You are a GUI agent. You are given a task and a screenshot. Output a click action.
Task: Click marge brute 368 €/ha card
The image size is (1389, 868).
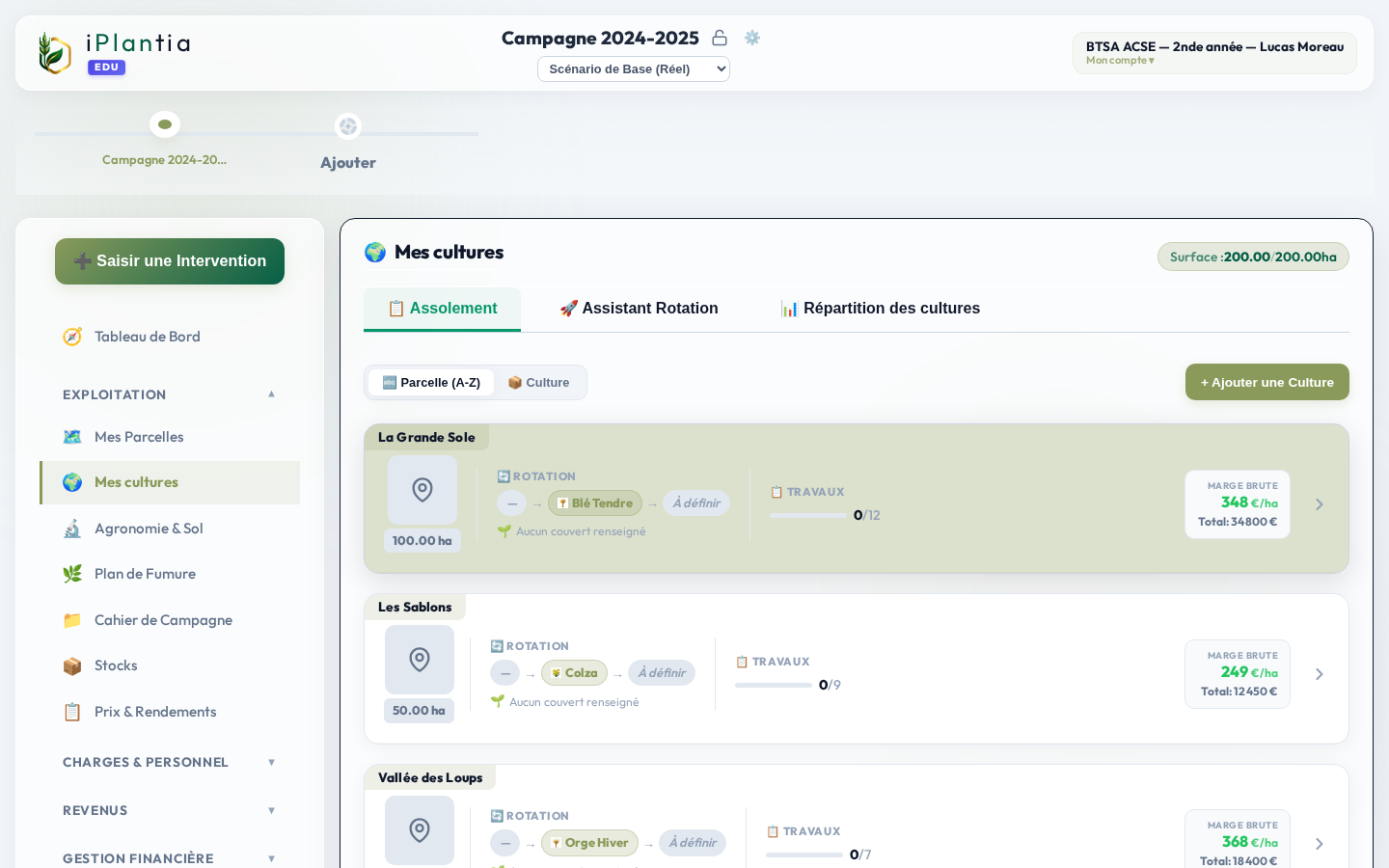[1238, 839]
